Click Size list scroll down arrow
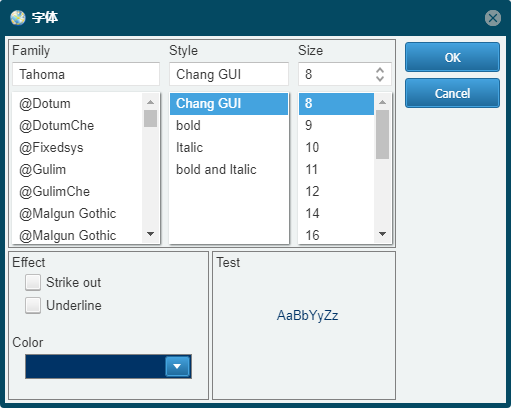The image size is (511, 408). [382, 234]
